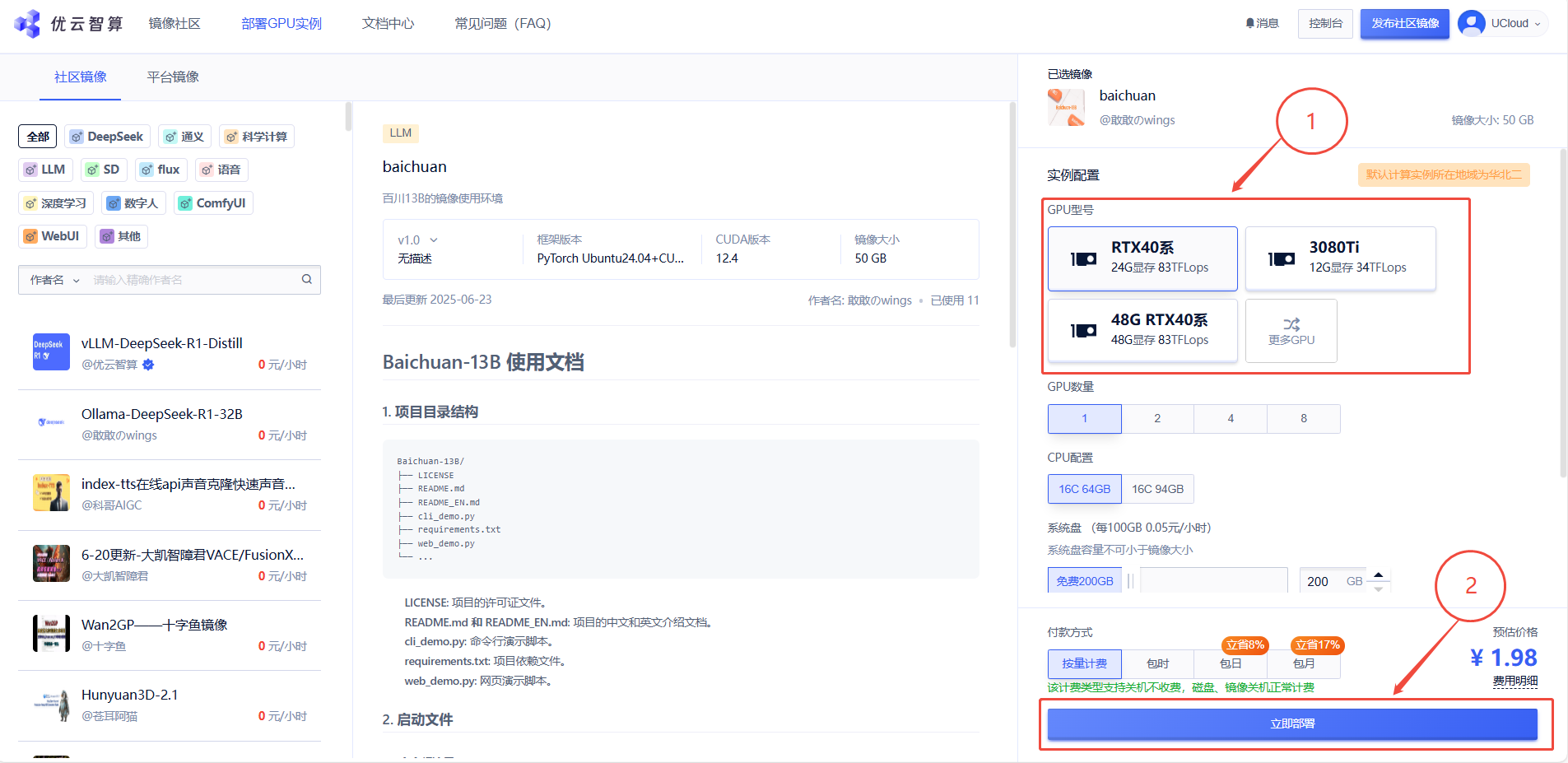The height and width of the screenshot is (763, 1568).
Task: Open the 费用明细 link
Action: pyautogui.click(x=1515, y=681)
